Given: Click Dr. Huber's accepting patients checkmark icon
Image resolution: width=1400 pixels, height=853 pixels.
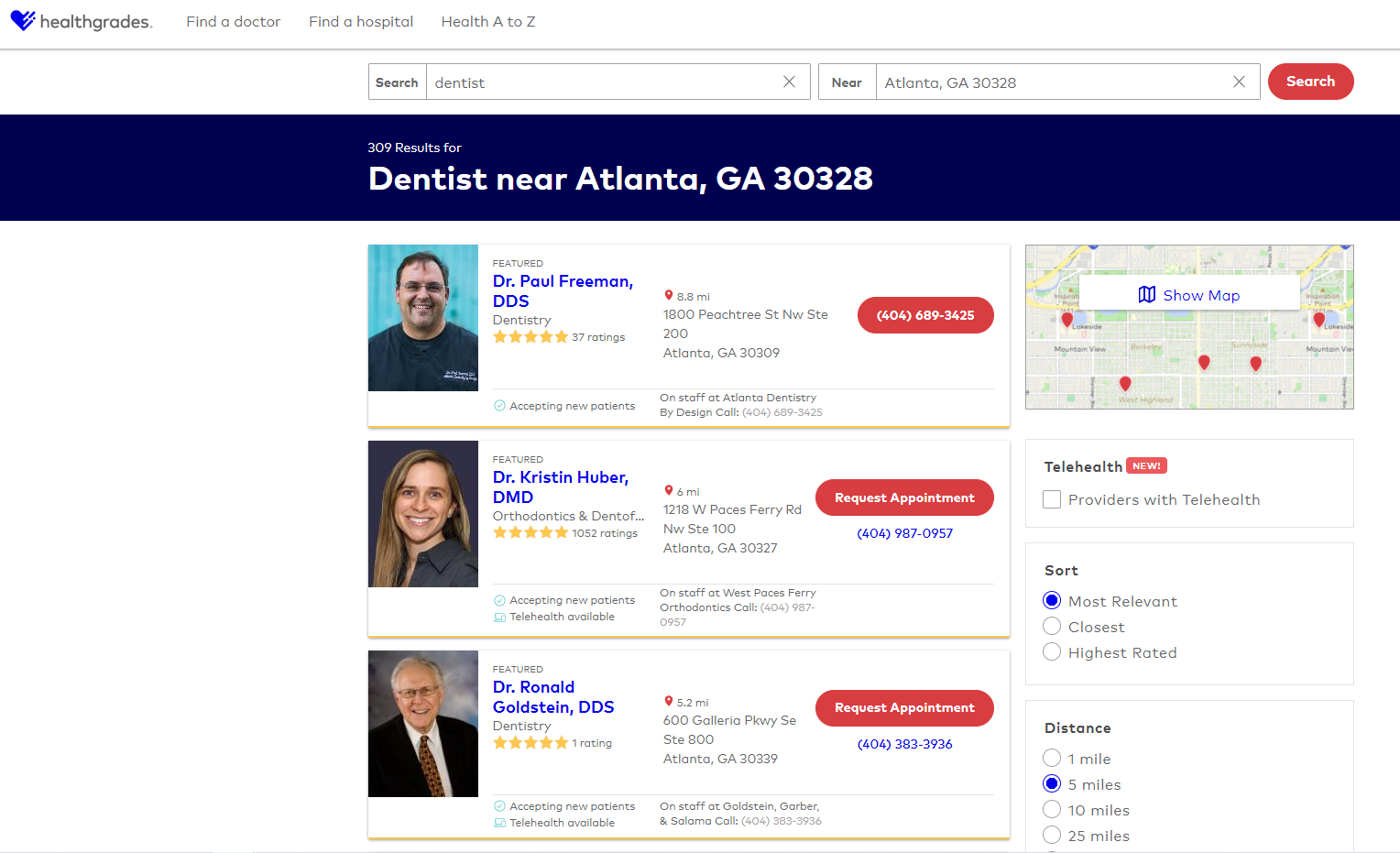Looking at the screenshot, I should (x=499, y=600).
